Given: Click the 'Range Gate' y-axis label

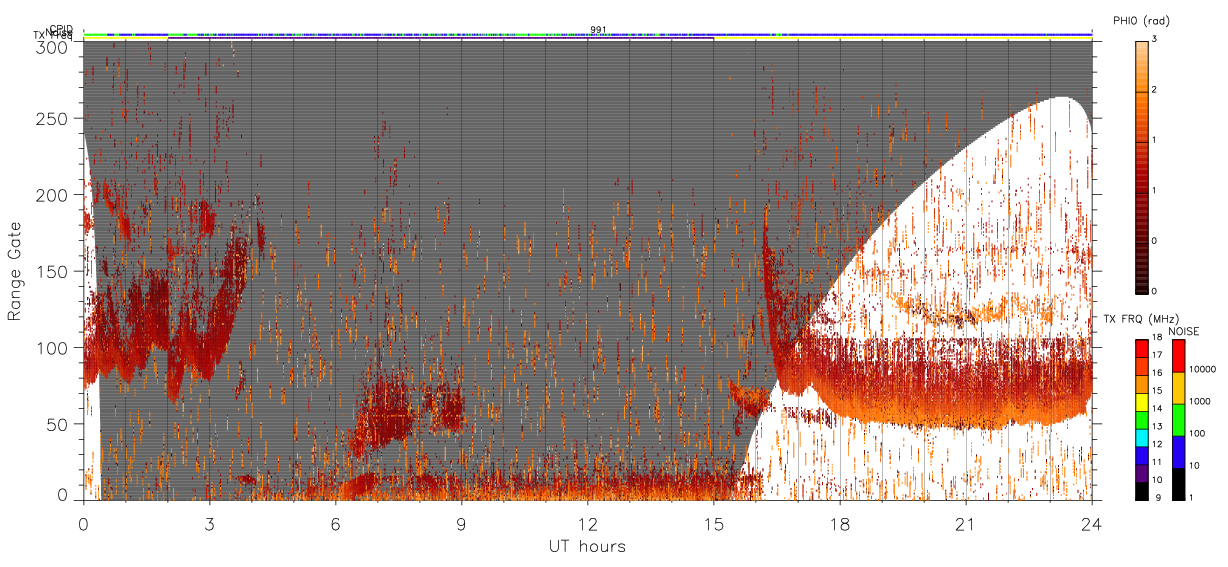Looking at the screenshot, I should click(15, 271).
